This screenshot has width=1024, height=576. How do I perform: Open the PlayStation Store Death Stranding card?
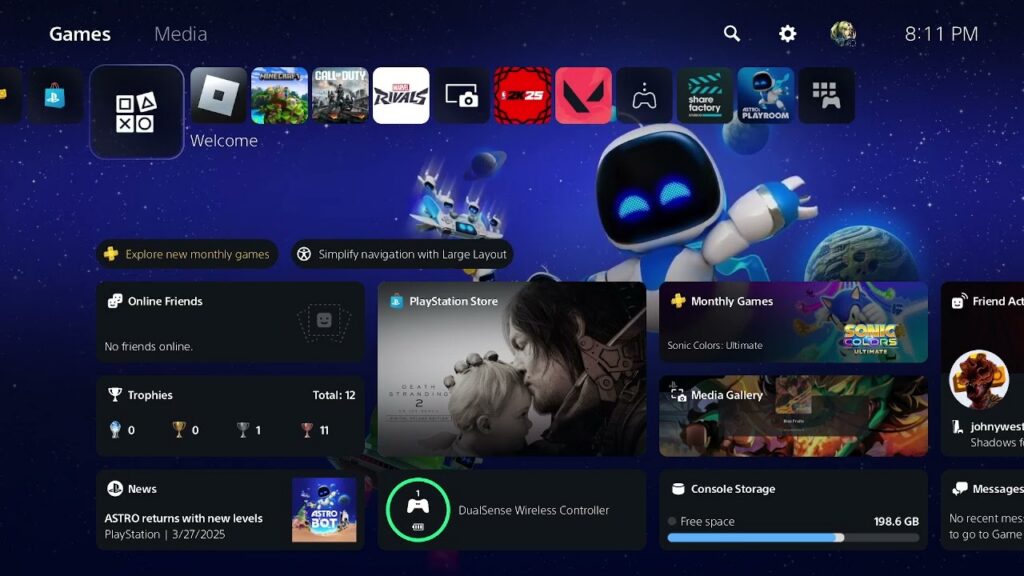click(x=512, y=369)
